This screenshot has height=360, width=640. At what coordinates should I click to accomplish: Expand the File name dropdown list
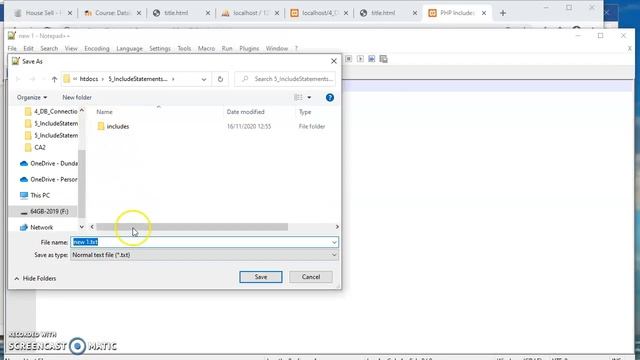click(x=334, y=242)
